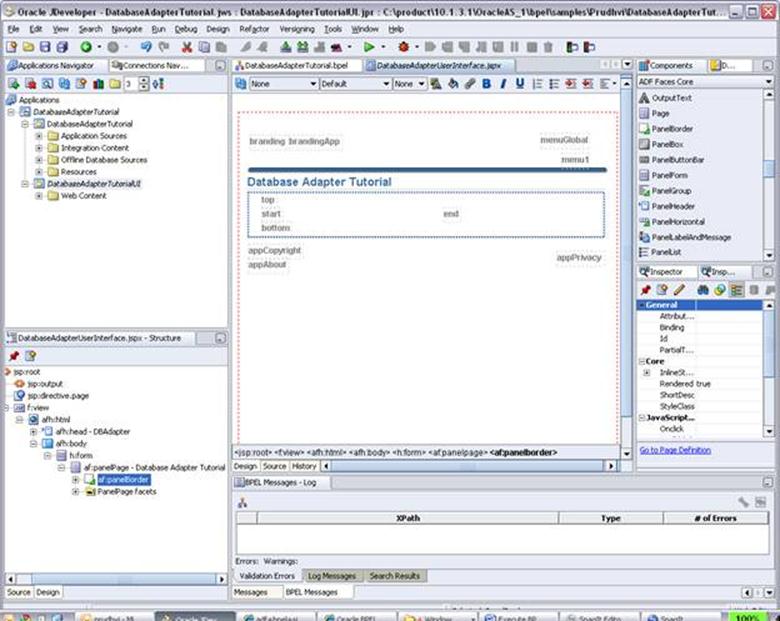Click the green Back navigation icon

pos(86,47)
